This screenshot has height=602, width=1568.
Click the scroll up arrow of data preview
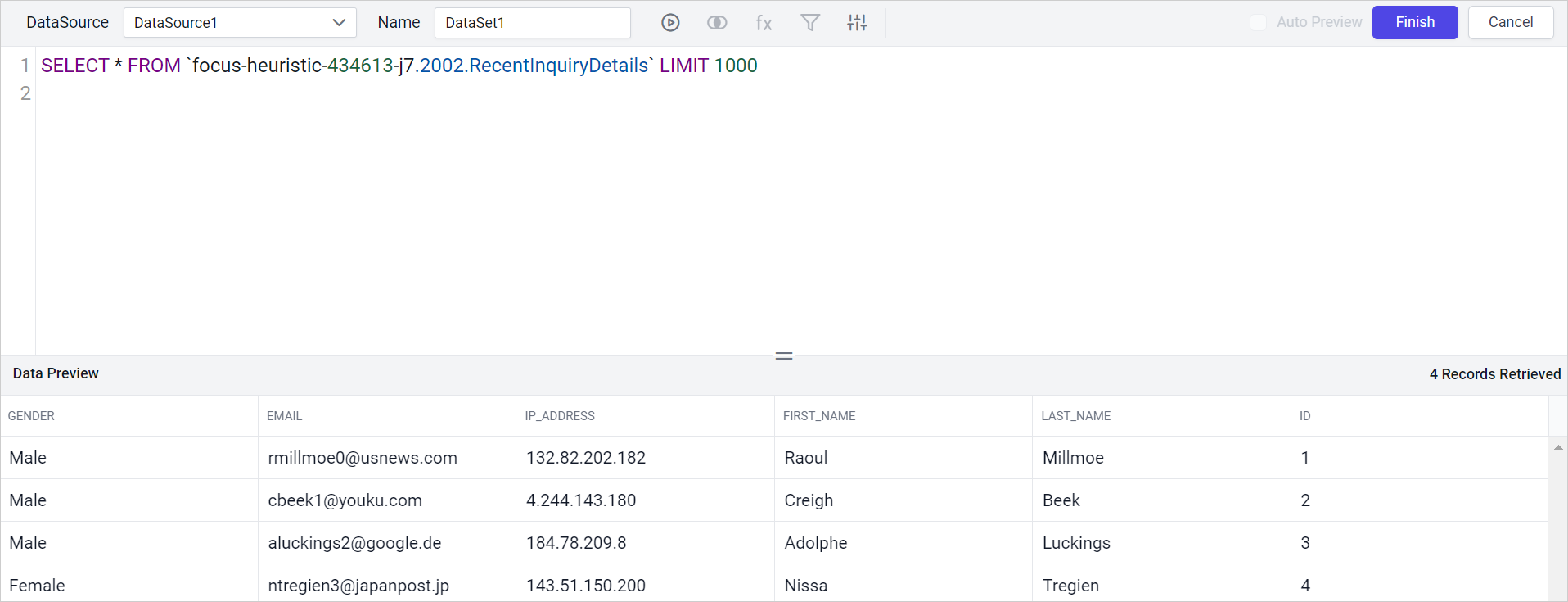click(1558, 447)
